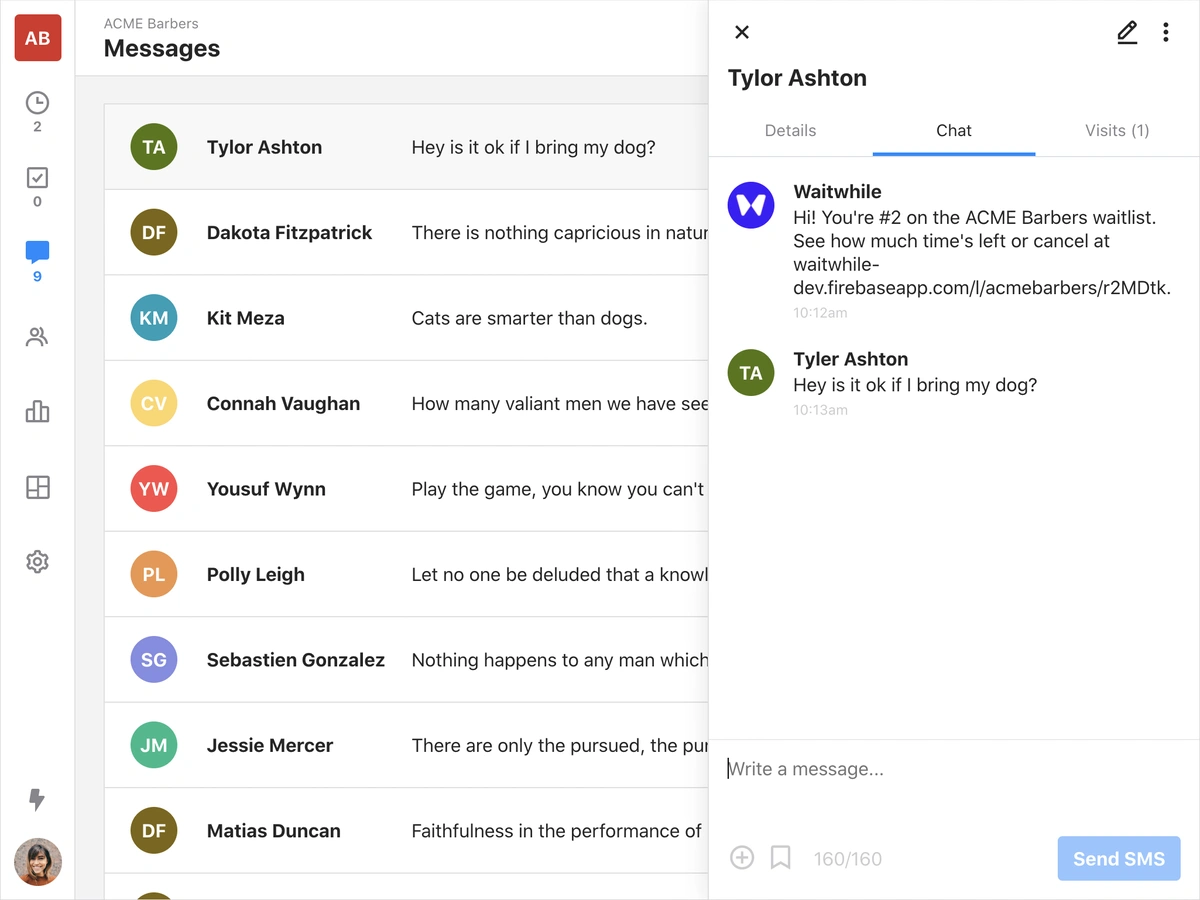Focus the Write a message field
The height and width of the screenshot is (900, 1200).
pyautogui.click(x=954, y=769)
